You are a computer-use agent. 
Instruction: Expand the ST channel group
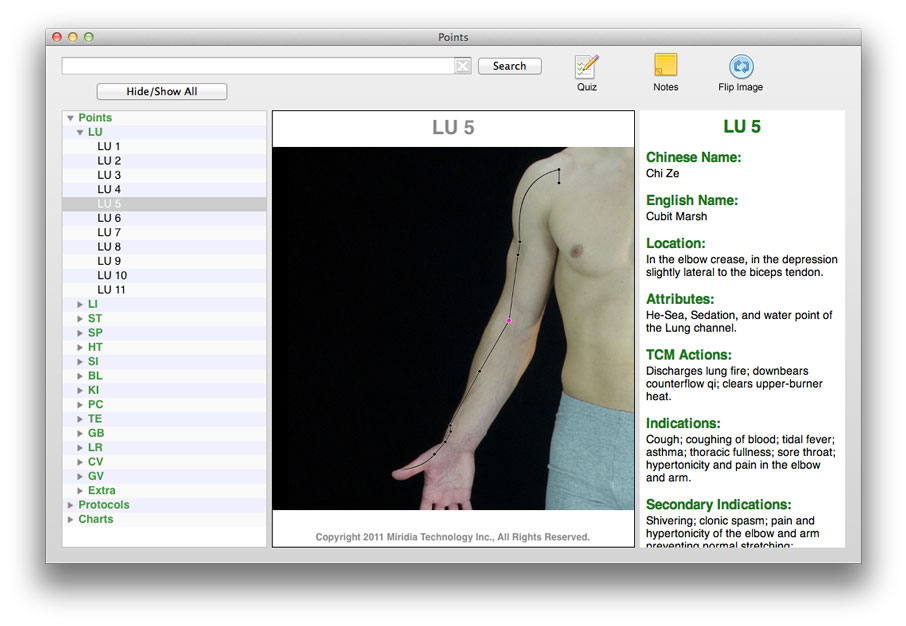click(80, 319)
